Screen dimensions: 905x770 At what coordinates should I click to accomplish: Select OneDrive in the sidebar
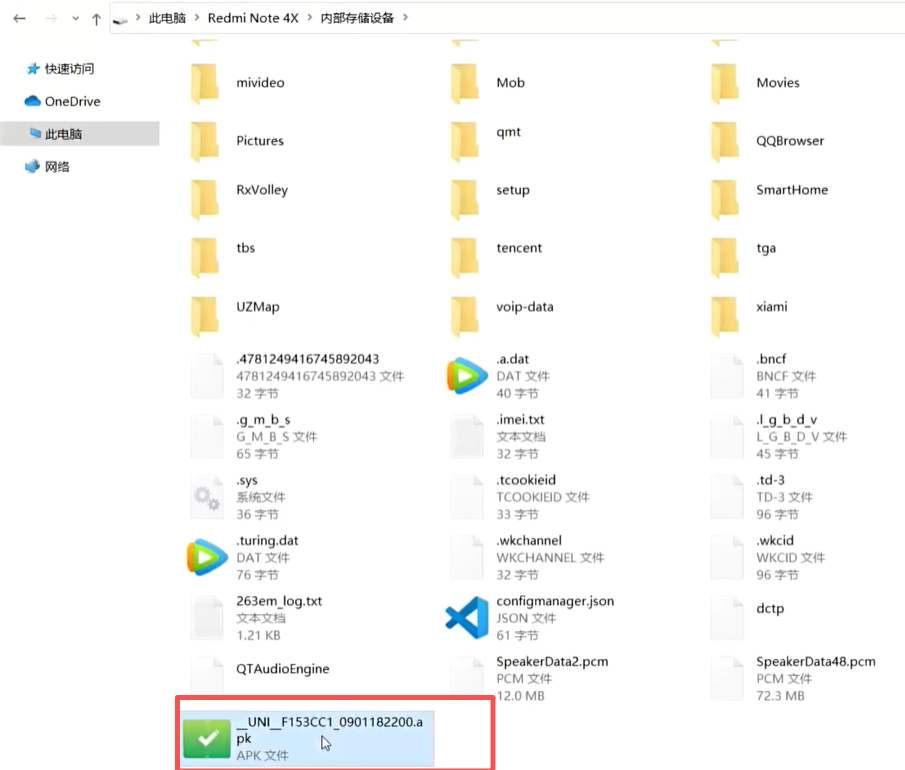point(62,101)
